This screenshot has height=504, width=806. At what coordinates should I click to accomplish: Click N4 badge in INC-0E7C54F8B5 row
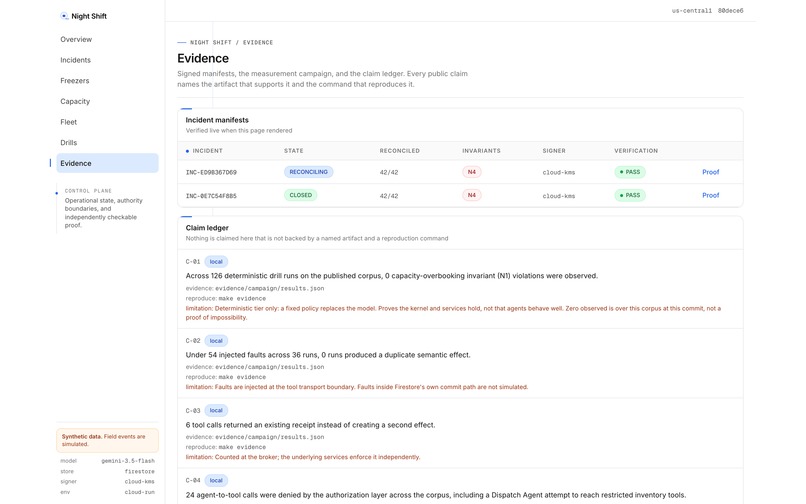tap(471, 195)
